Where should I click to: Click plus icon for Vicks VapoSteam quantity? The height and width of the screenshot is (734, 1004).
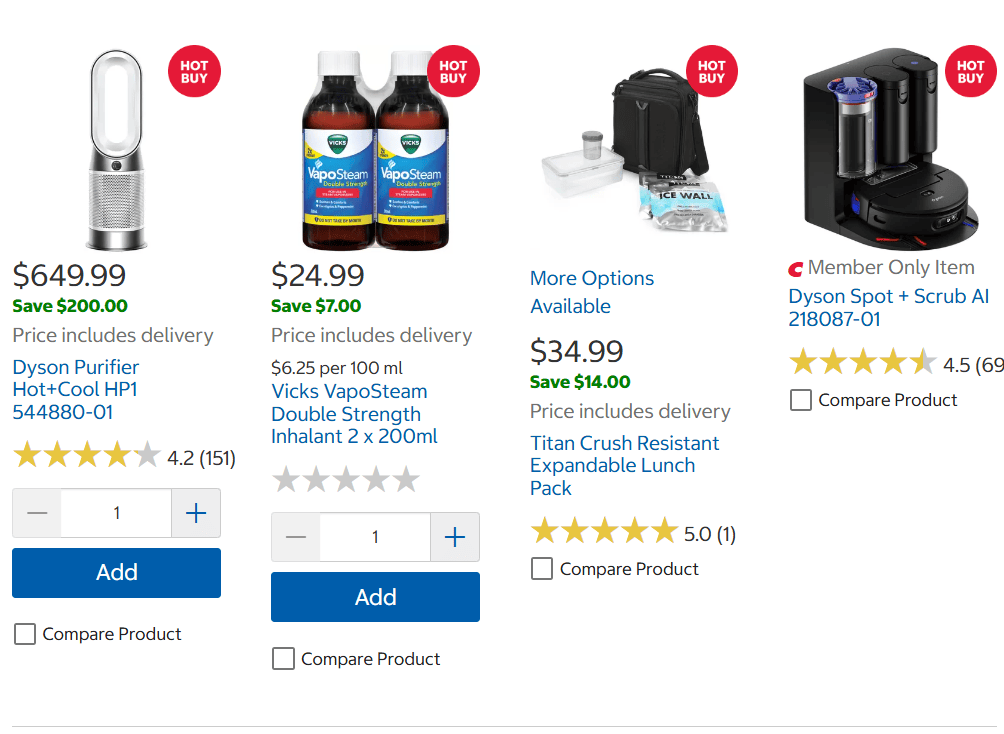[455, 537]
